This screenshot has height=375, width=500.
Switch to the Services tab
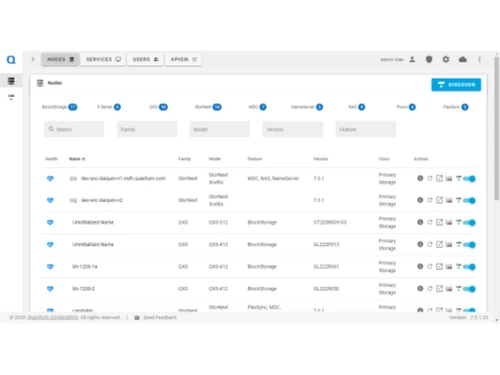[103, 59]
